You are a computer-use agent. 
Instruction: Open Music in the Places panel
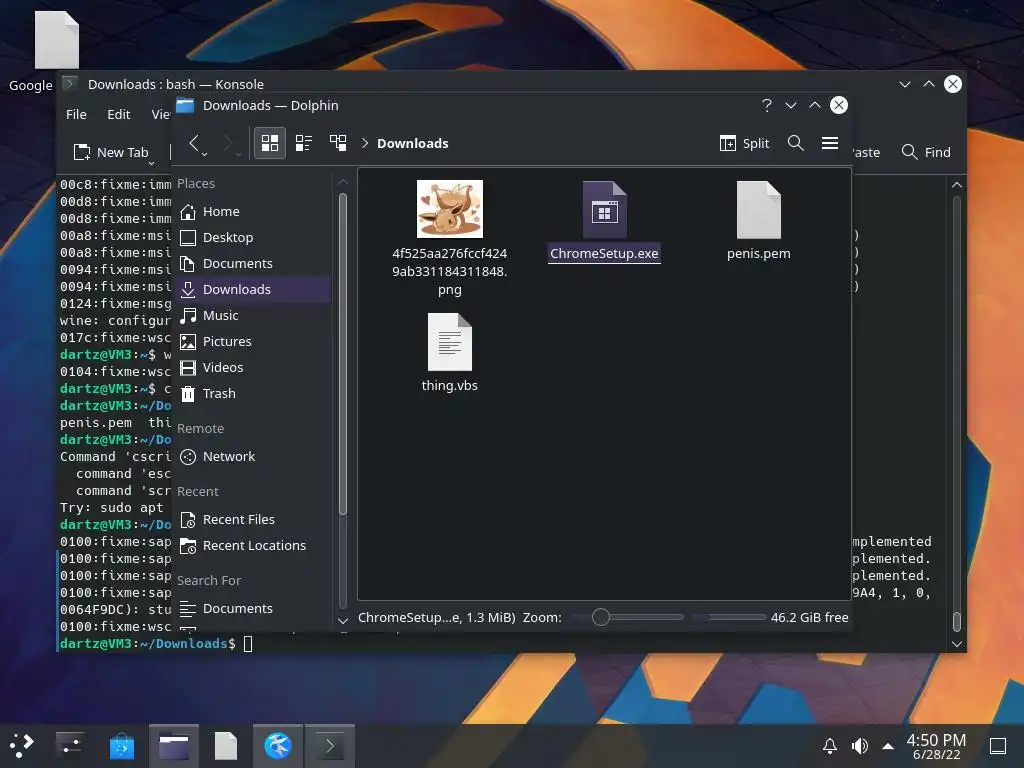click(x=252, y=315)
